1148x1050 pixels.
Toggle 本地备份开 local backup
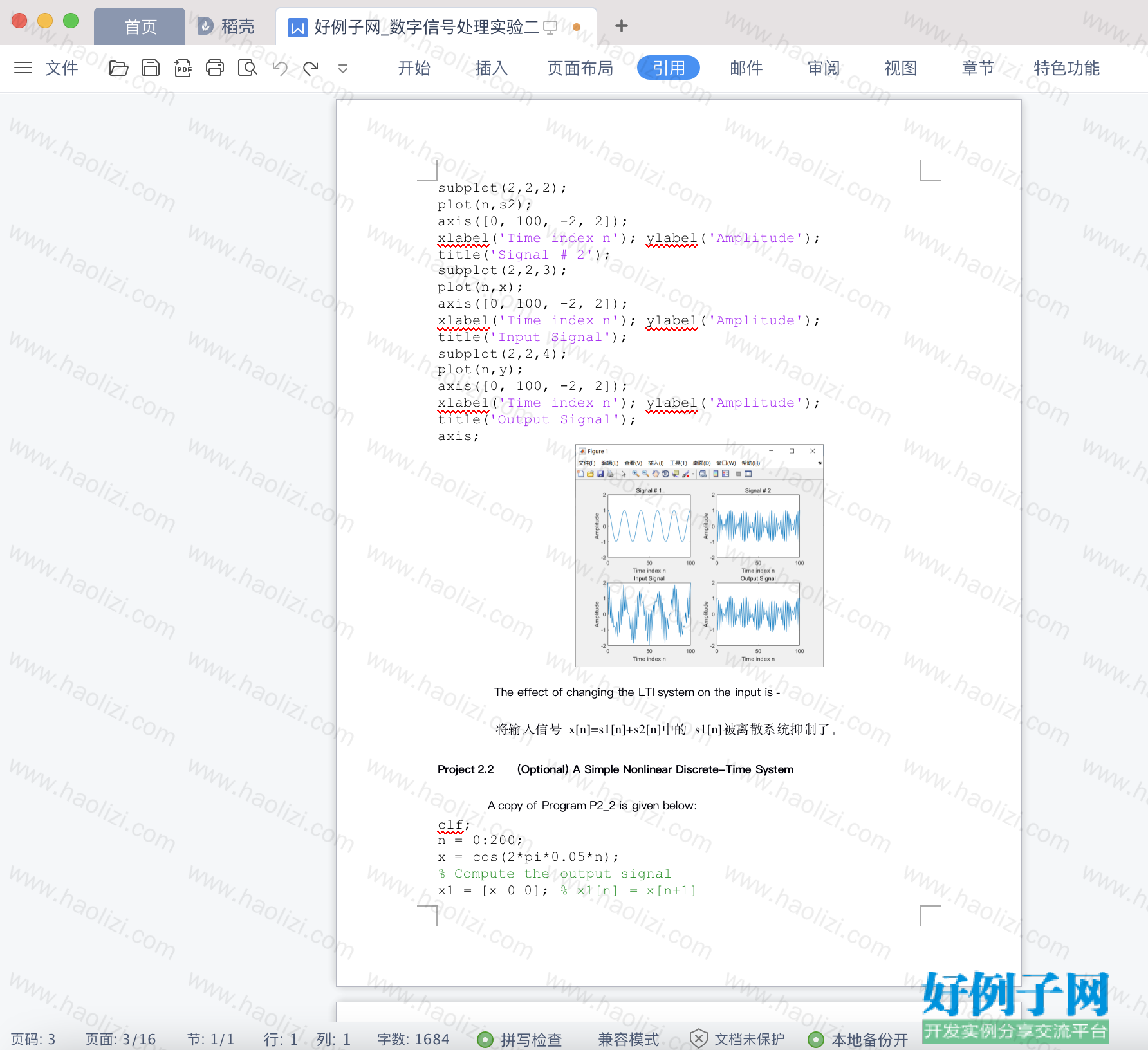859,1039
